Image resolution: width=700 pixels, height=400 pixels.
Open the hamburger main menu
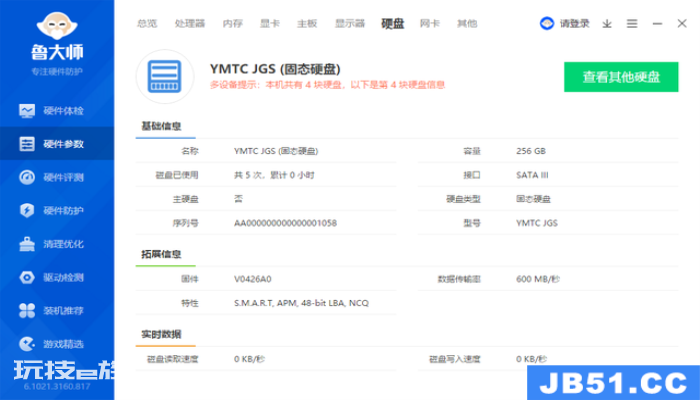click(632, 23)
